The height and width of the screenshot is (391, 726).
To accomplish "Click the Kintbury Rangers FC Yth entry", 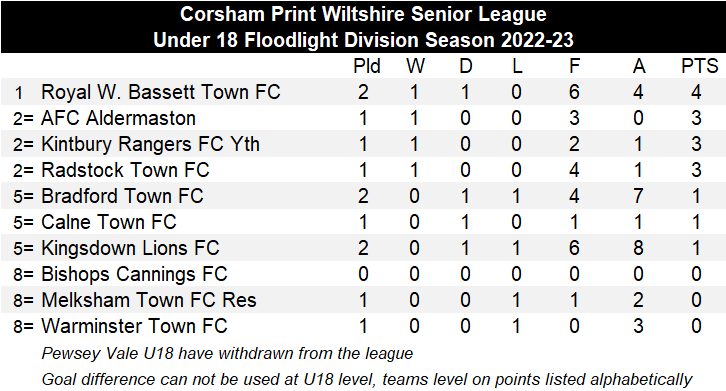I will 150,144.
